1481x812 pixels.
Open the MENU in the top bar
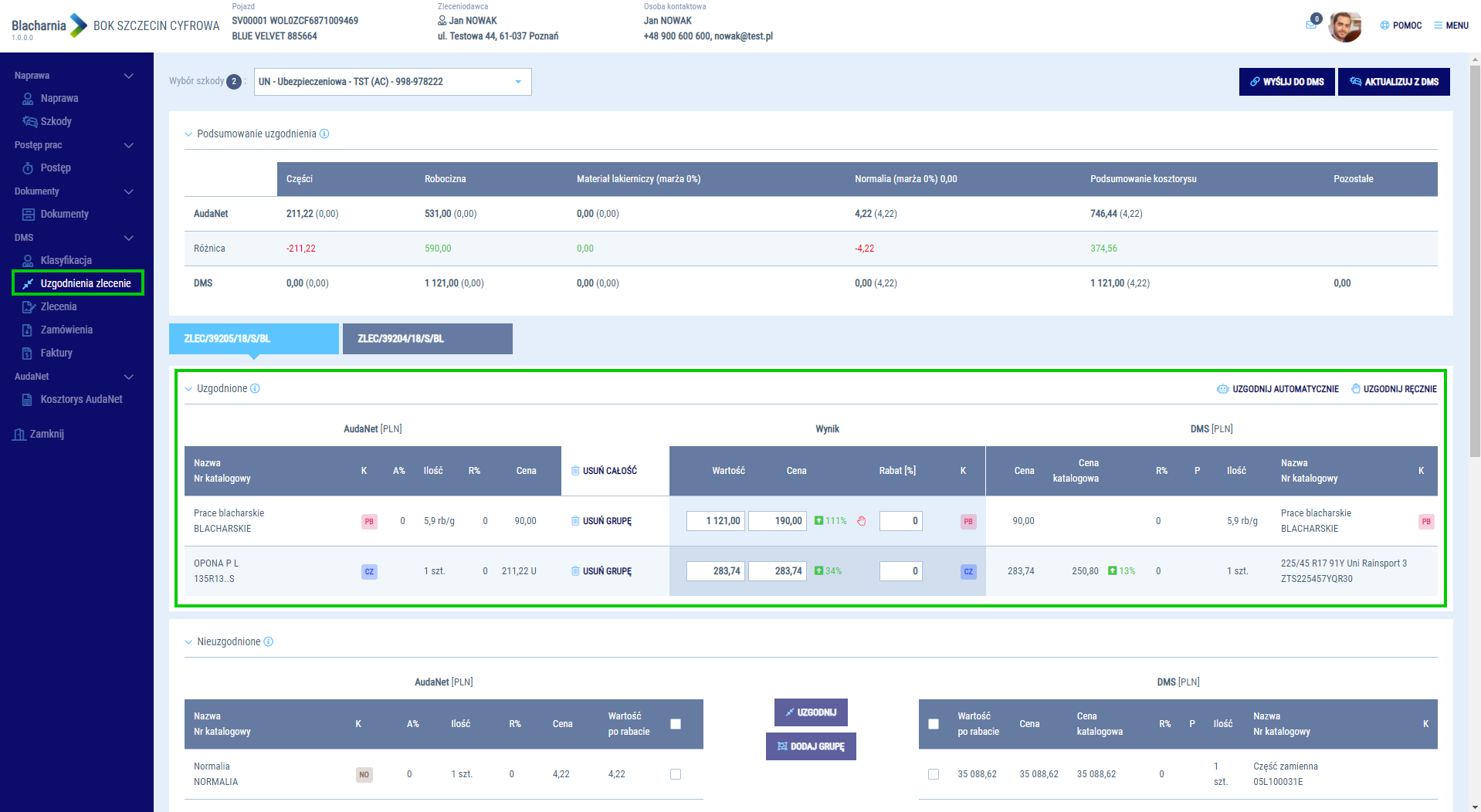pyautogui.click(x=1451, y=25)
